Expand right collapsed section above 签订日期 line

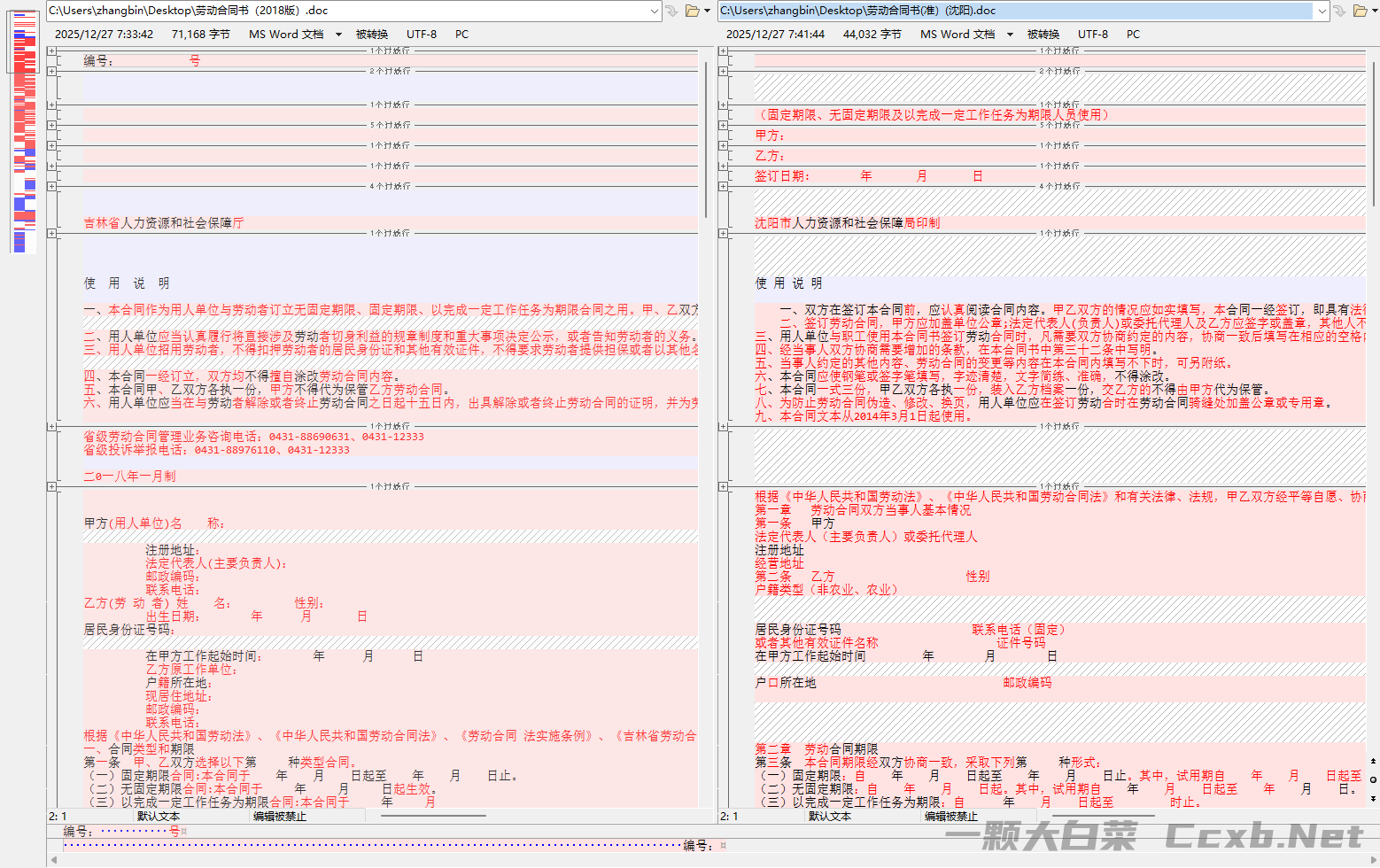tap(723, 166)
